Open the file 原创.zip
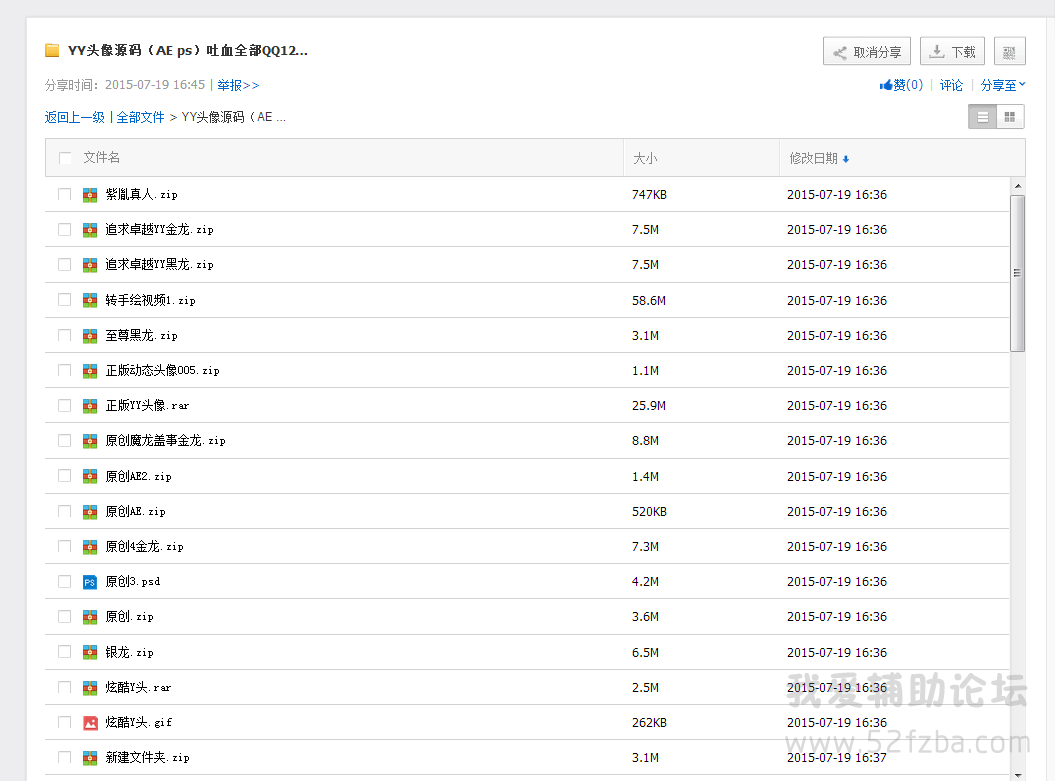 [x=129, y=617]
